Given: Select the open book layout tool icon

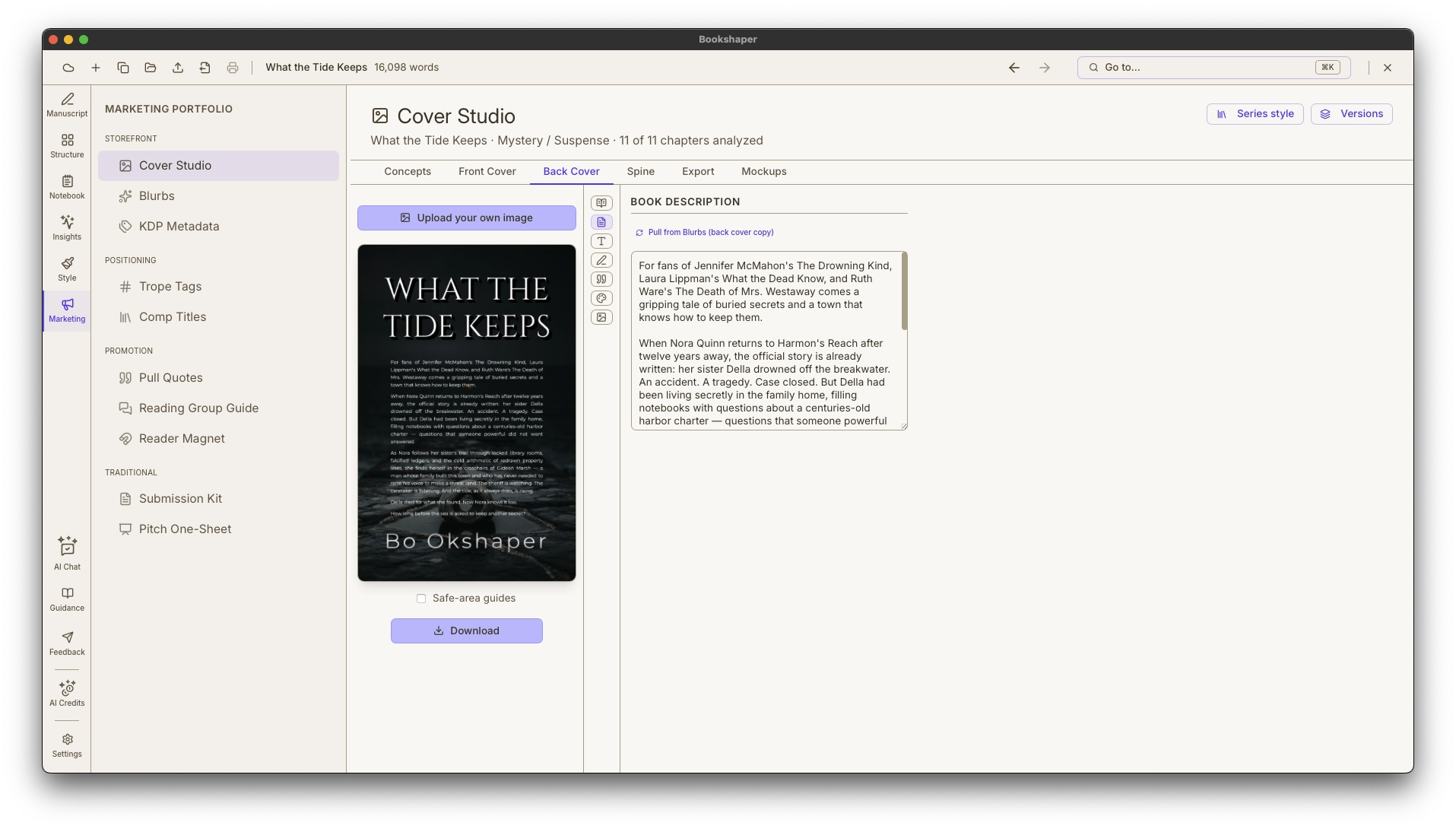Looking at the screenshot, I should click(x=601, y=203).
